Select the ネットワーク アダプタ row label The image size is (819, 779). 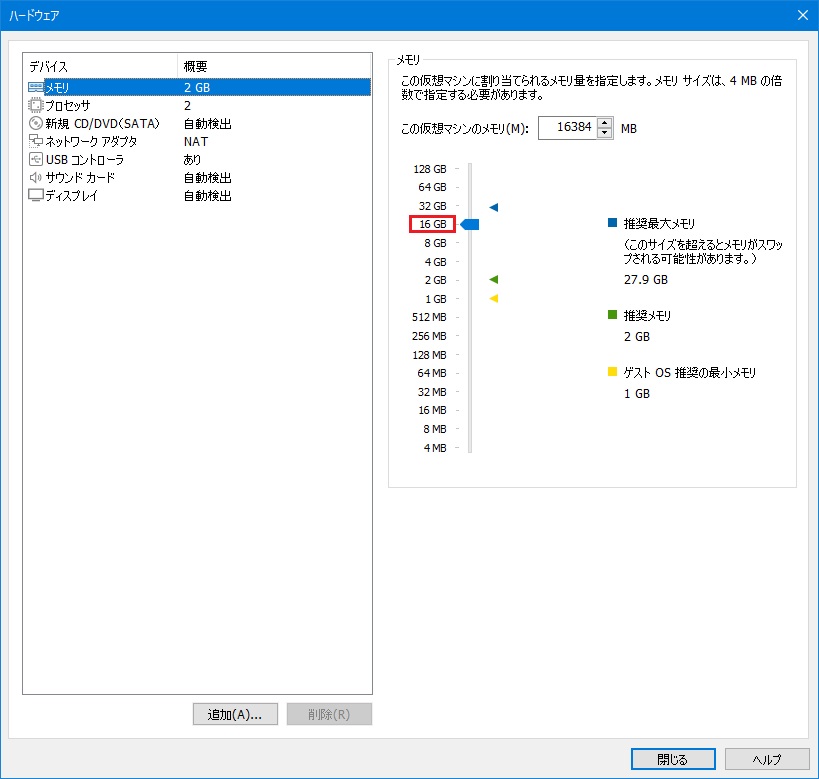(91, 141)
